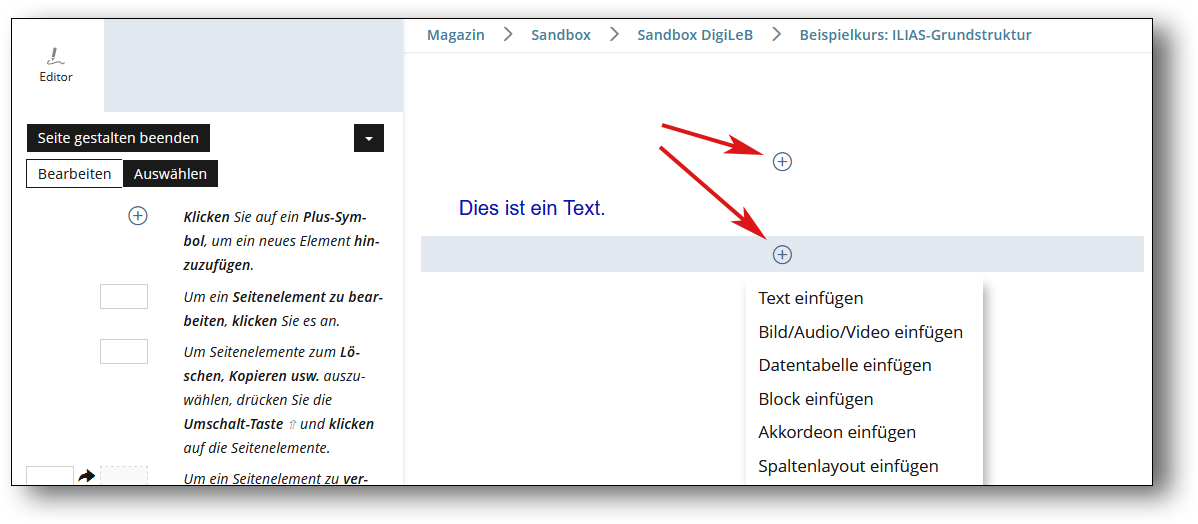This screenshot has width=1198, height=524.
Task: Go to Magazin in the breadcrumb
Action: (455, 35)
